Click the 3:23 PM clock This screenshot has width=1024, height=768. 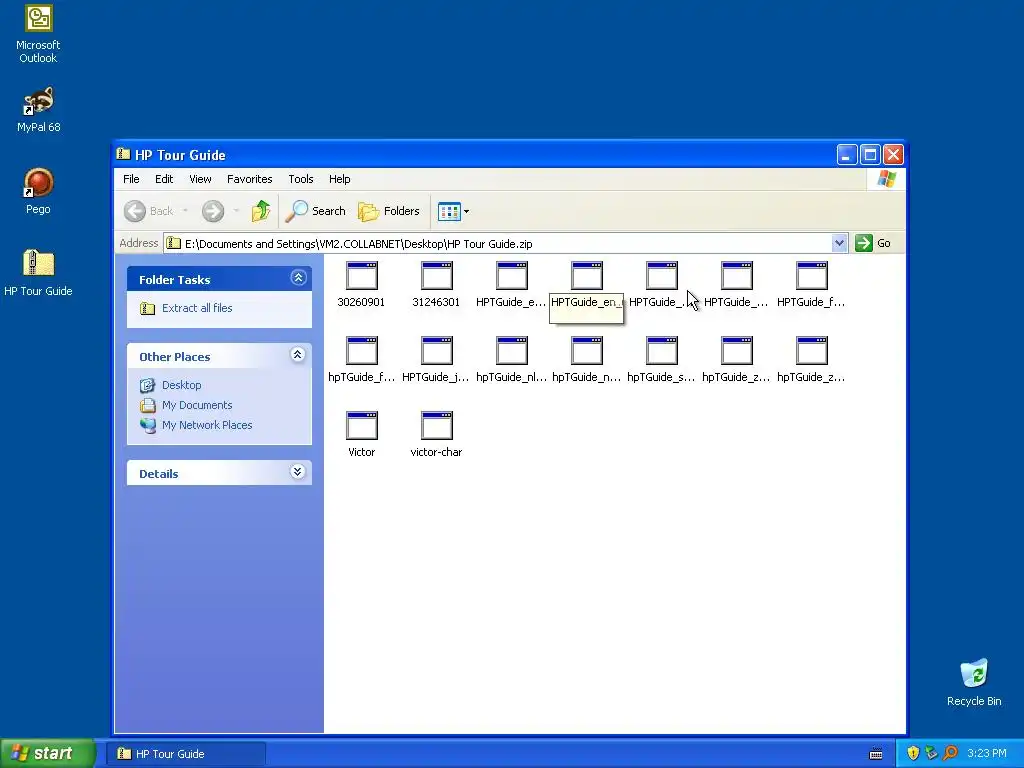[986, 753]
